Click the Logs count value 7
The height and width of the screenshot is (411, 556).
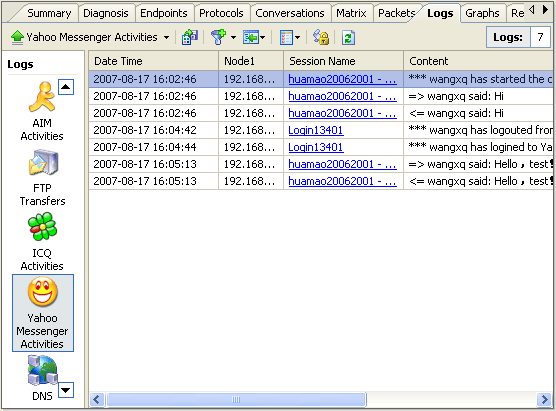(540, 37)
